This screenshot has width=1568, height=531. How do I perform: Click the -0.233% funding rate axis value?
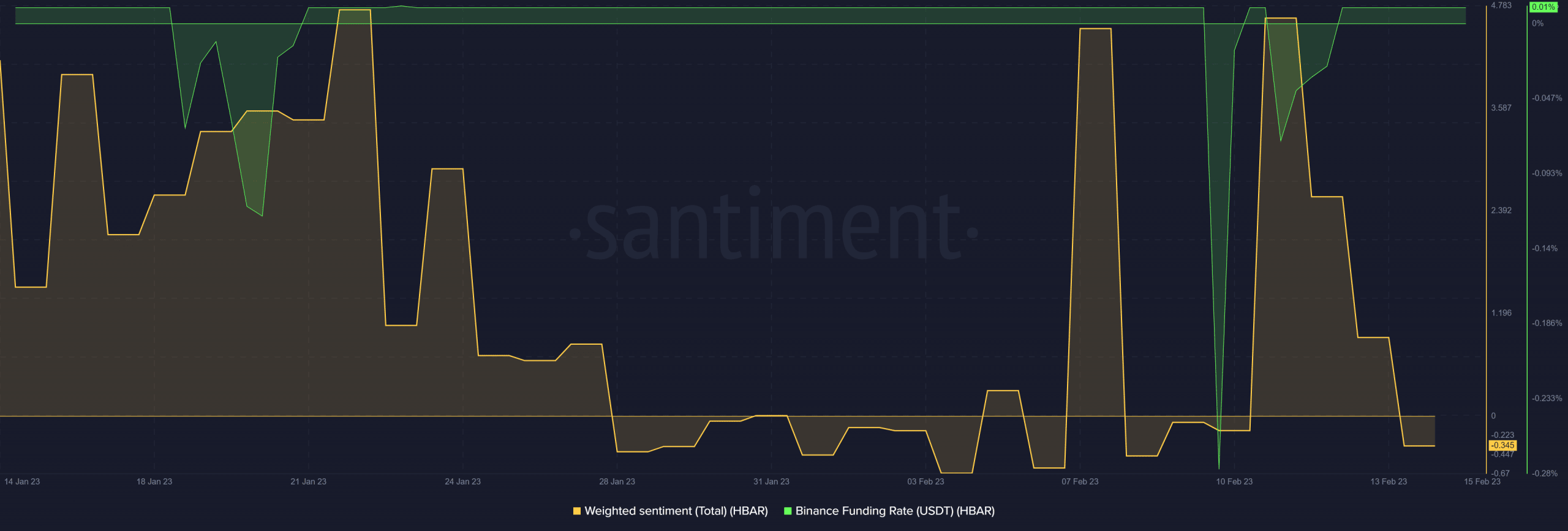1547,398
